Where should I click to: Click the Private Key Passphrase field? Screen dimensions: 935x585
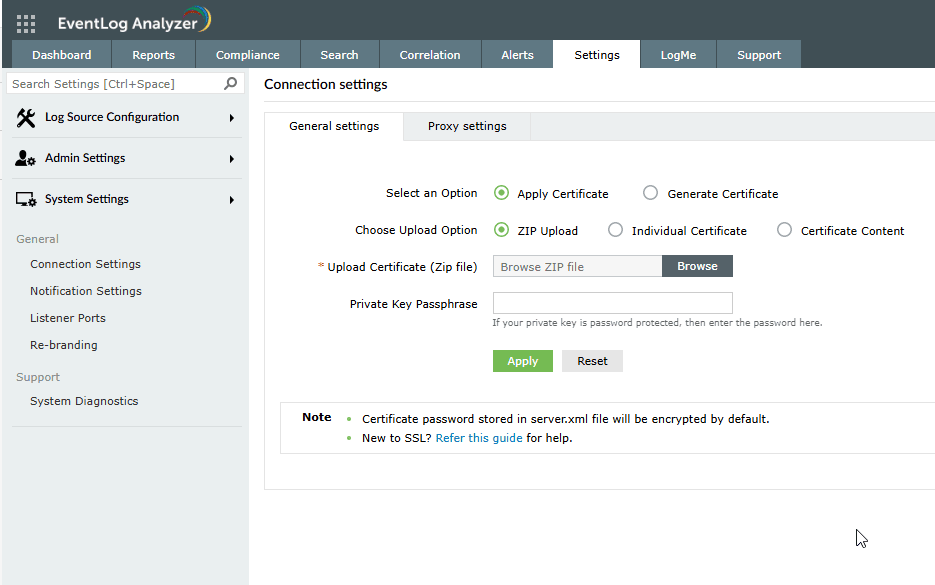pyautogui.click(x=612, y=303)
